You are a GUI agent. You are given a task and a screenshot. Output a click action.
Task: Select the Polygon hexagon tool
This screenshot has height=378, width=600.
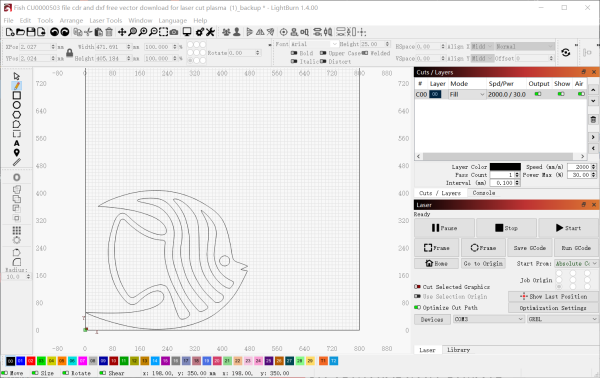click(x=16, y=114)
